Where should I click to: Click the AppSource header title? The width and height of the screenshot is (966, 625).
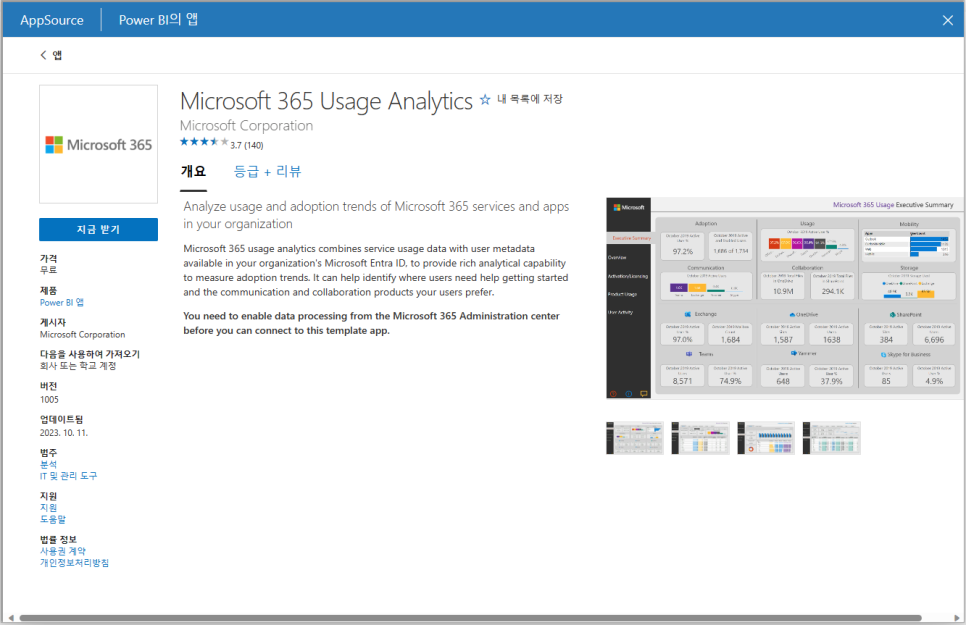pos(52,20)
